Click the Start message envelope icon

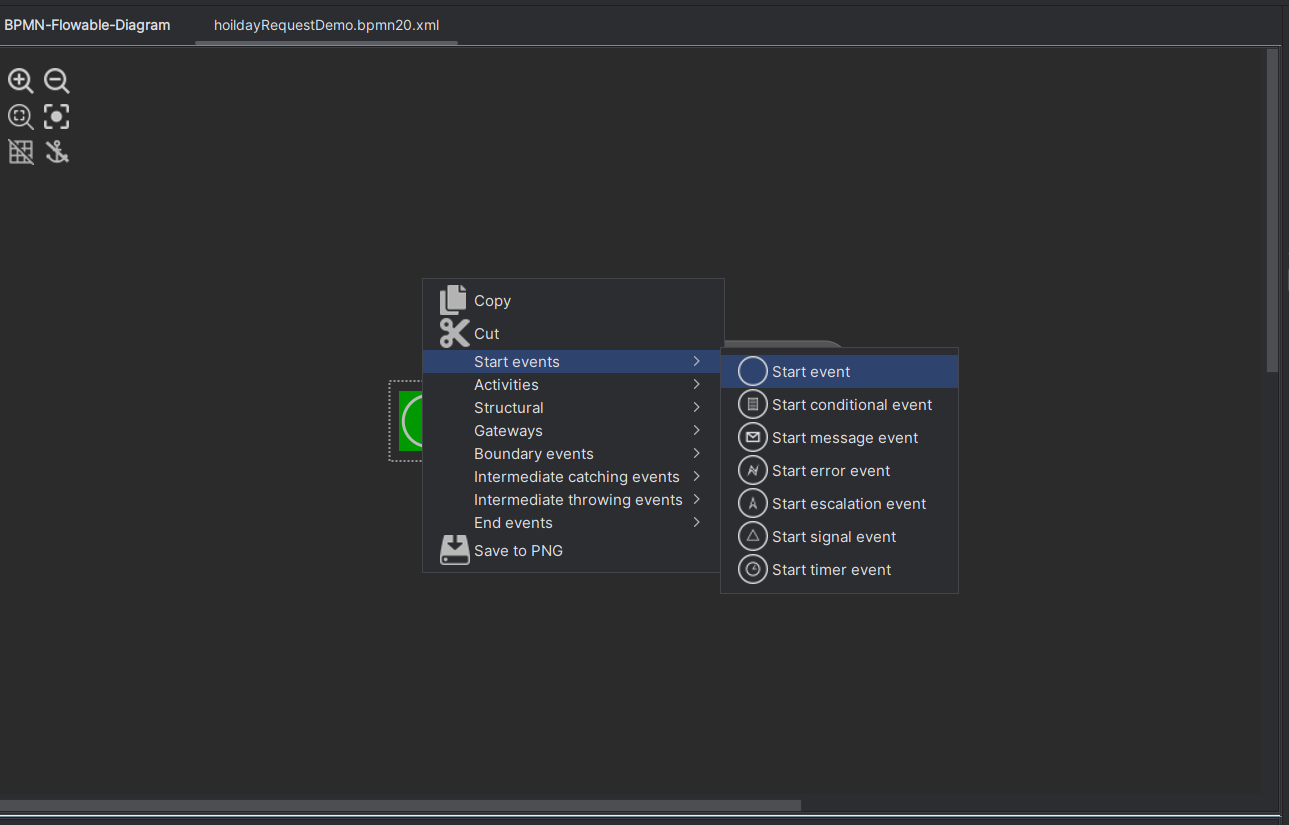753,438
